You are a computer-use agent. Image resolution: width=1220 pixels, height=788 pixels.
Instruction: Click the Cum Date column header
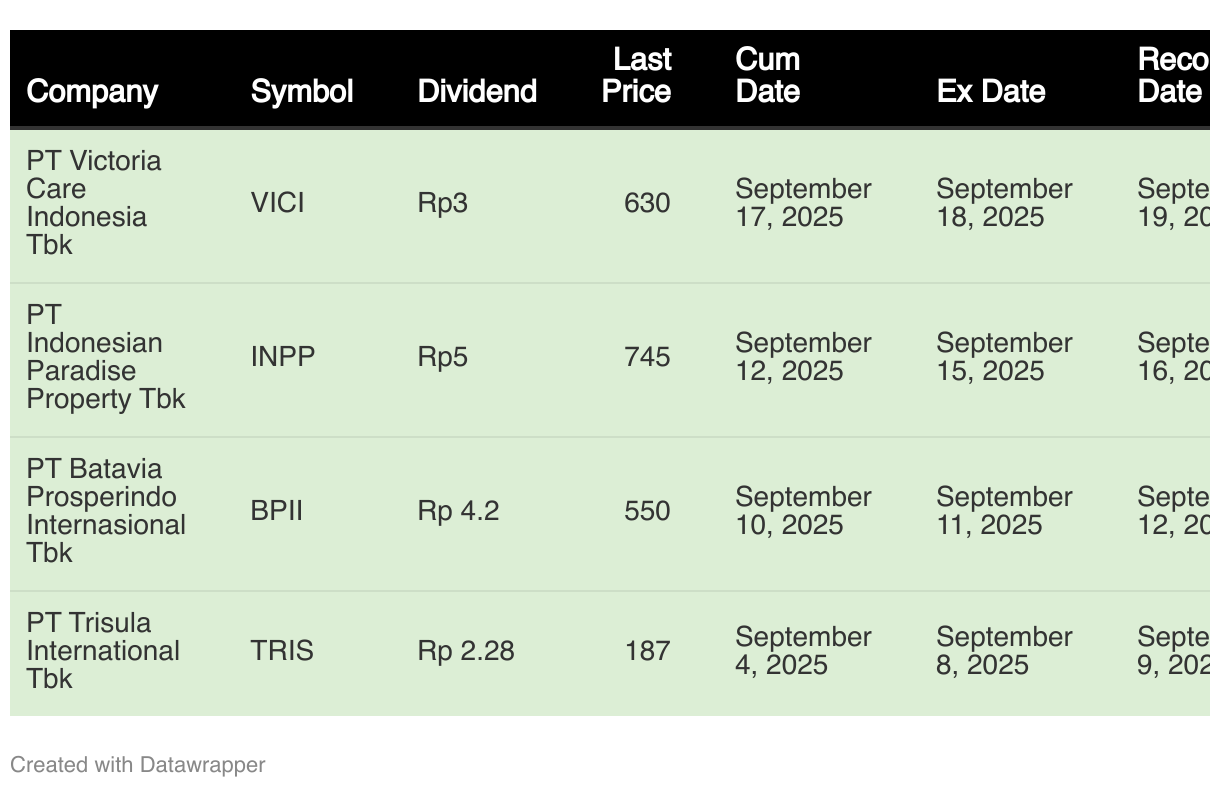(768, 75)
